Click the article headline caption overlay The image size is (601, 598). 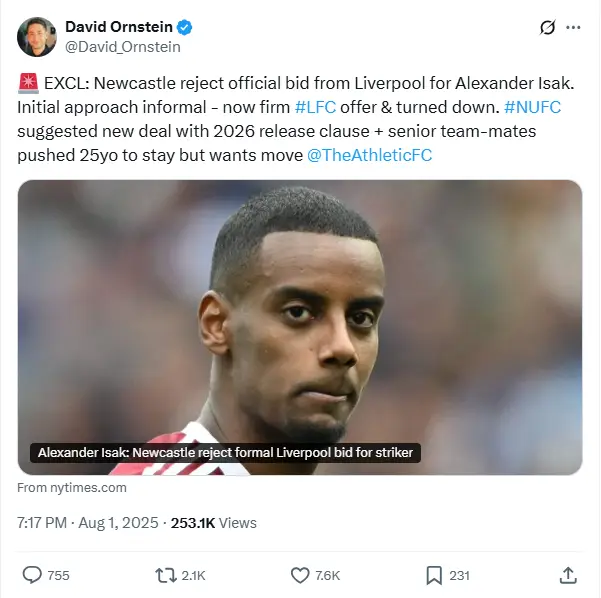[225, 453]
